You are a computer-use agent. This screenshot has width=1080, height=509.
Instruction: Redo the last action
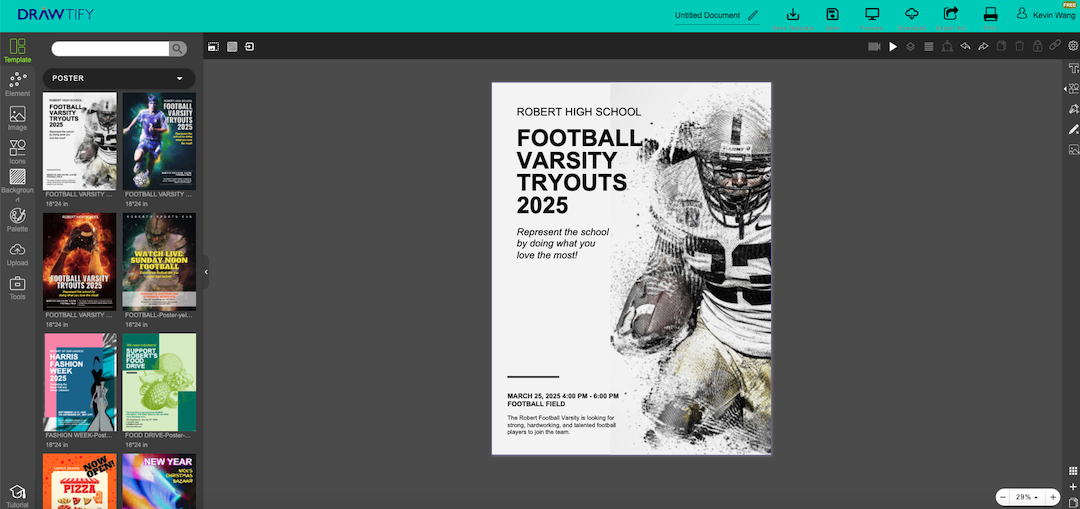tap(983, 47)
